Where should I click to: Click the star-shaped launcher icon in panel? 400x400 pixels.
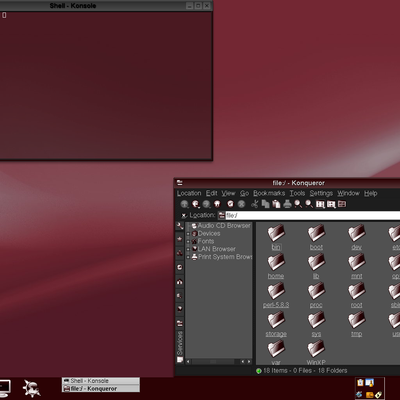pyautogui.click(x=31, y=388)
